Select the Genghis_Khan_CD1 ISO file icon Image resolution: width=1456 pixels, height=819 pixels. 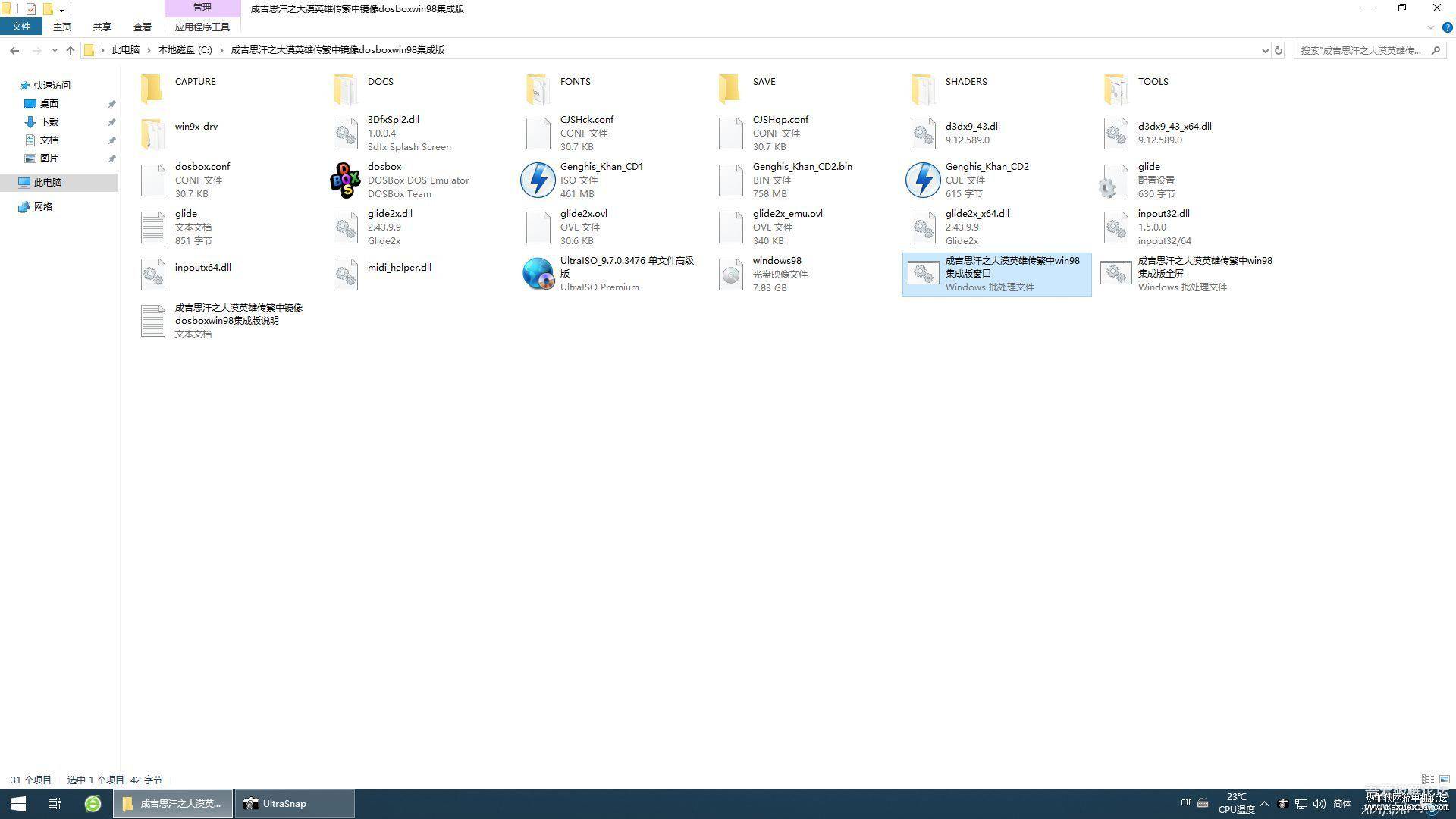click(538, 180)
